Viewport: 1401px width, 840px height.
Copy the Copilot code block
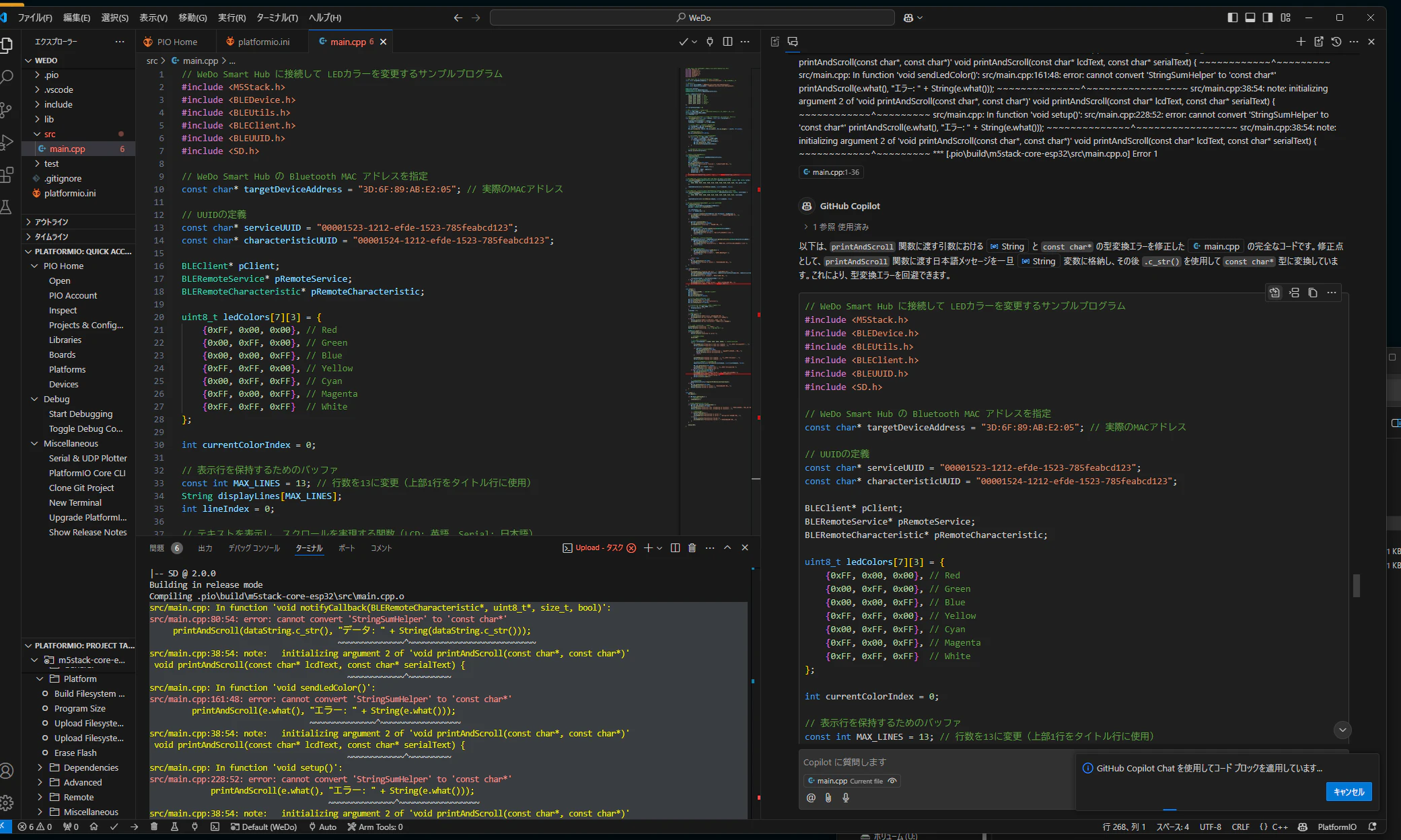tap(1313, 293)
